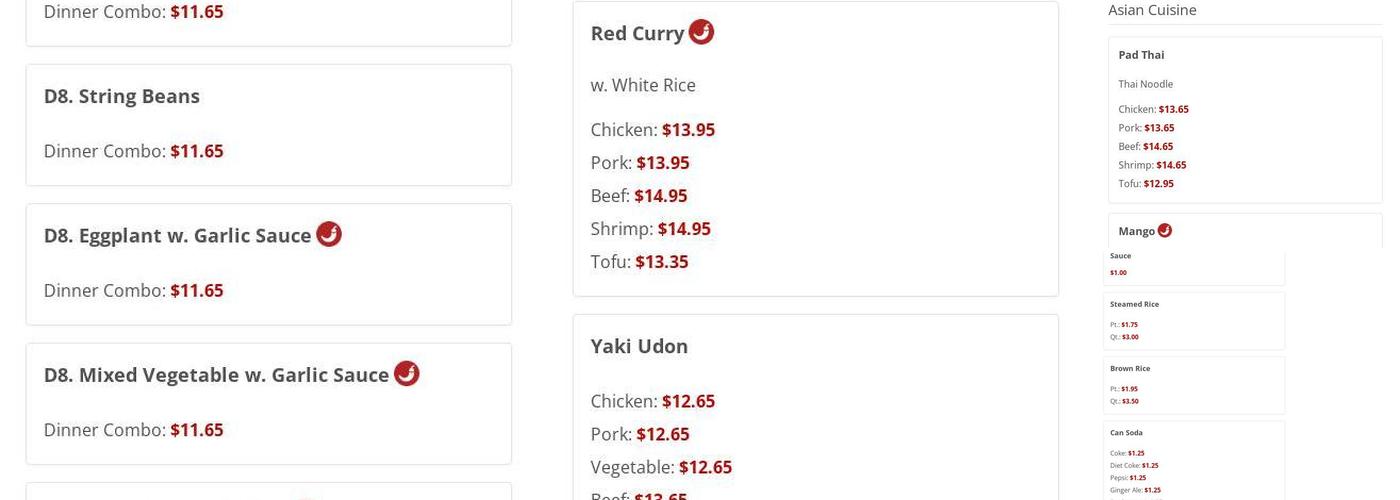Open the D8. String Beans menu item
The width and height of the screenshot is (1400, 500).
[x=121, y=96]
